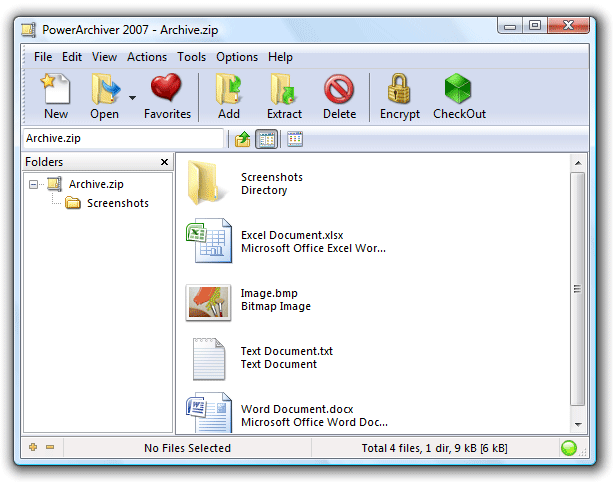Click the CheckOut green cube icon
The image size is (613, 482).
click(458, 89)
